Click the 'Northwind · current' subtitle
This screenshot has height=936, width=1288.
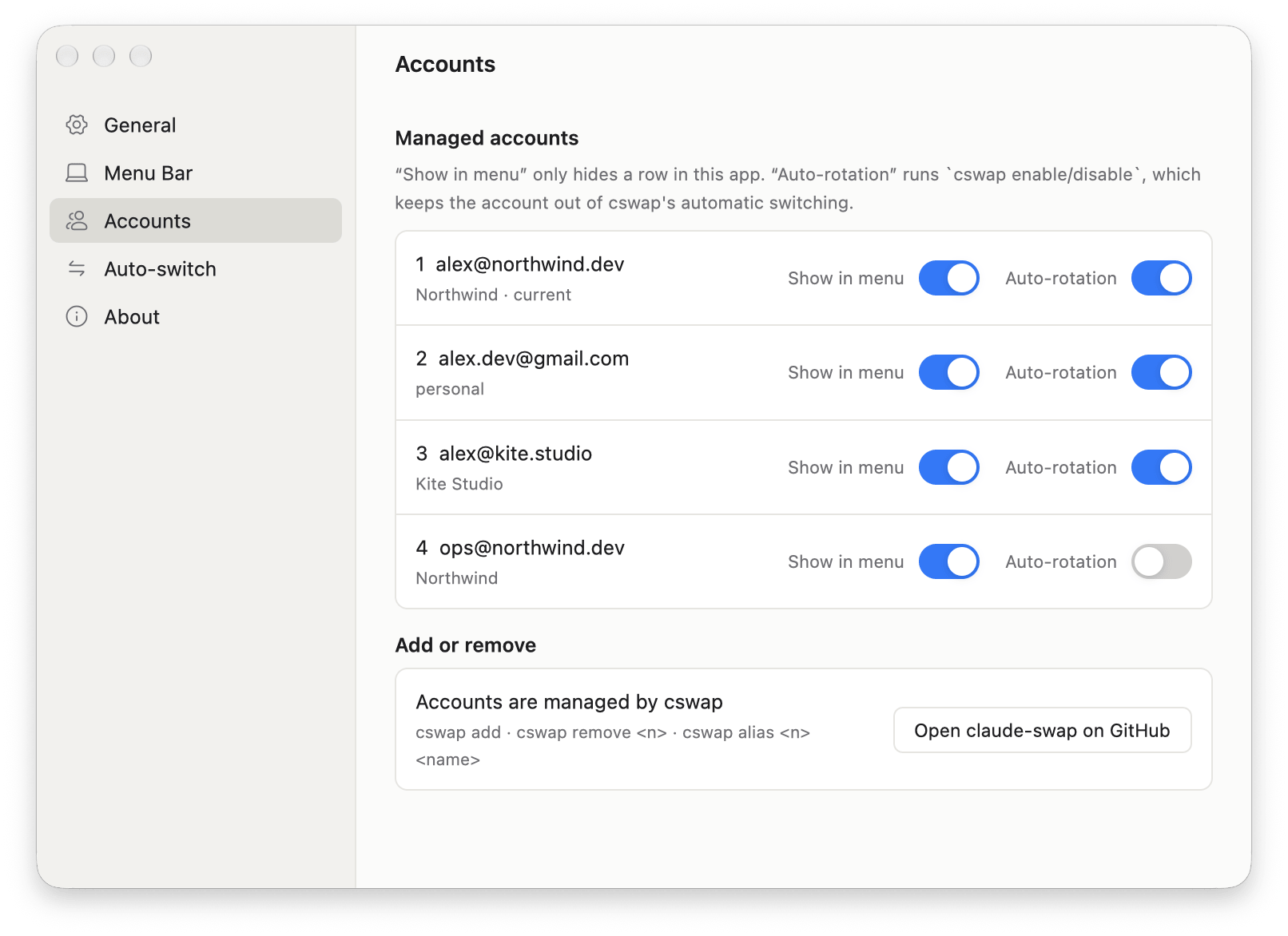494,295
